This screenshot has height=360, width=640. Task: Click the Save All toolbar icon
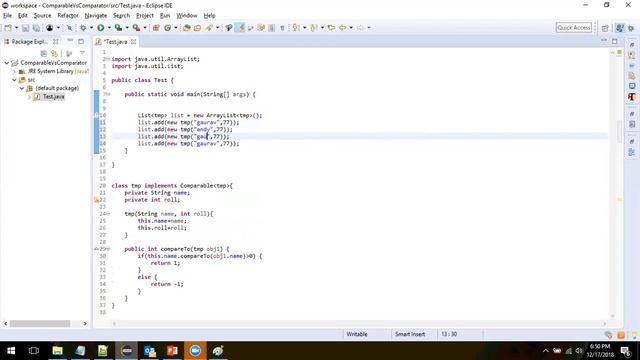(36, 28)
